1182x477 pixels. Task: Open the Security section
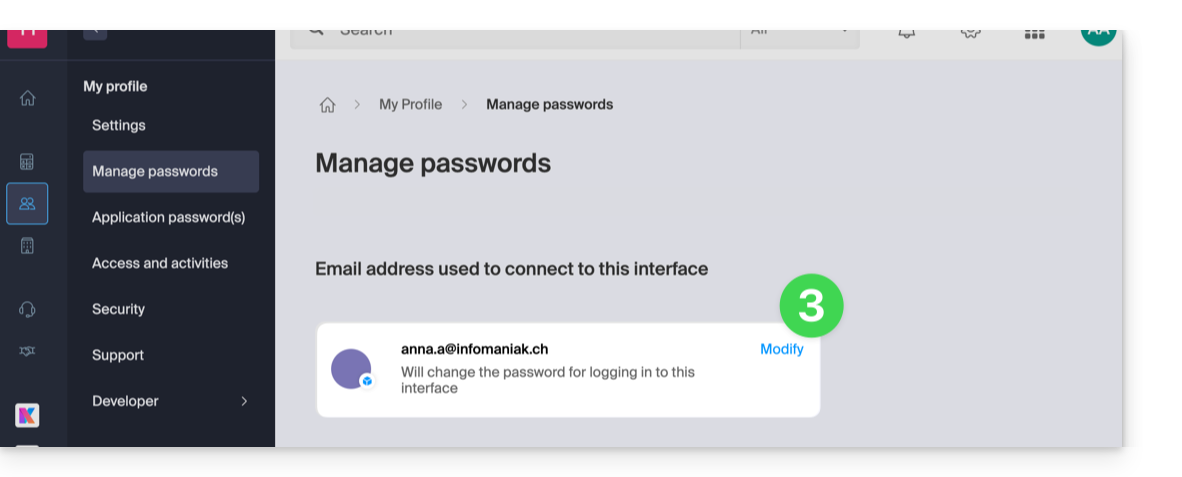(x=118, y=309)
